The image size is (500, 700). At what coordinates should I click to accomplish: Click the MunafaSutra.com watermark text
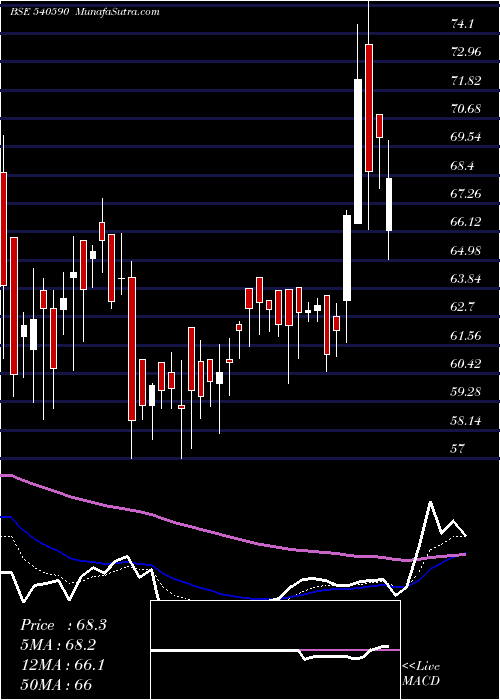click(118, 12)
